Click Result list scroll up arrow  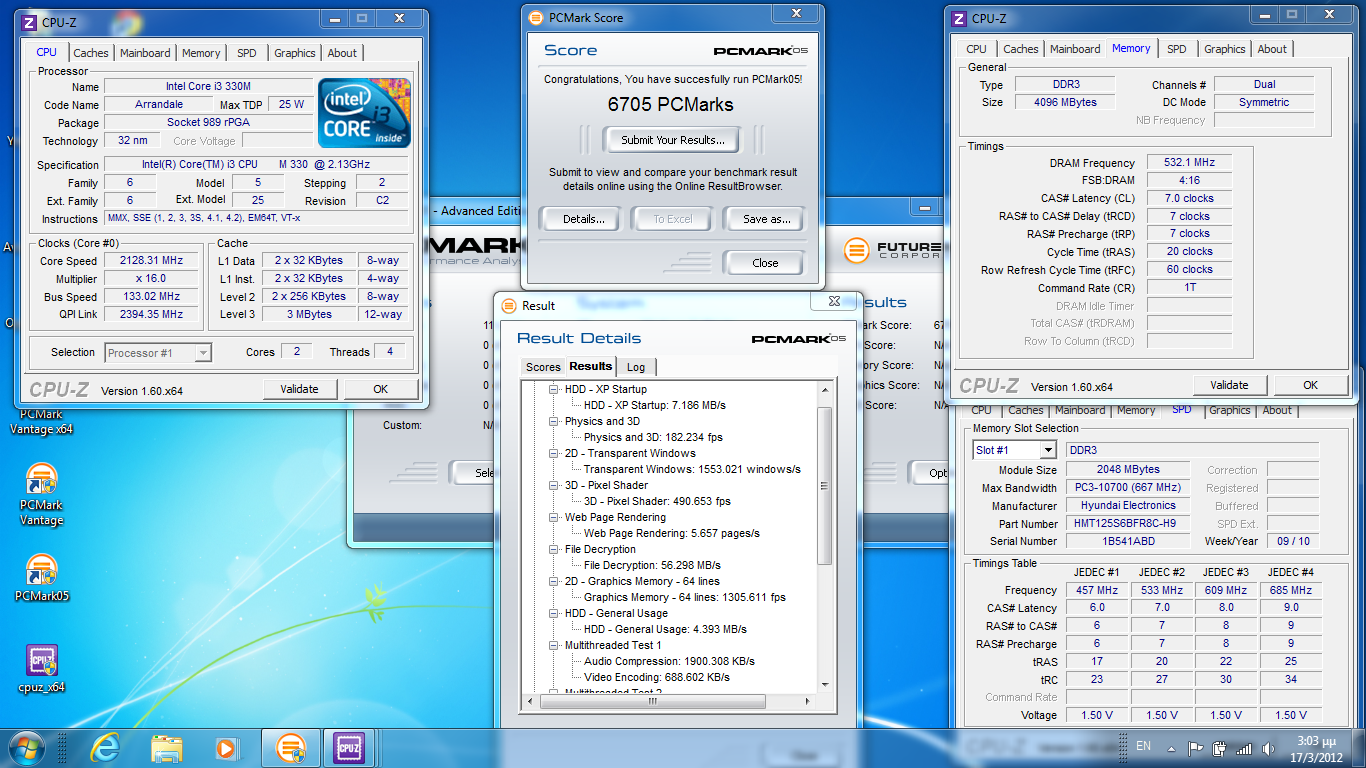pyautogui.click(x=825, y=390)
